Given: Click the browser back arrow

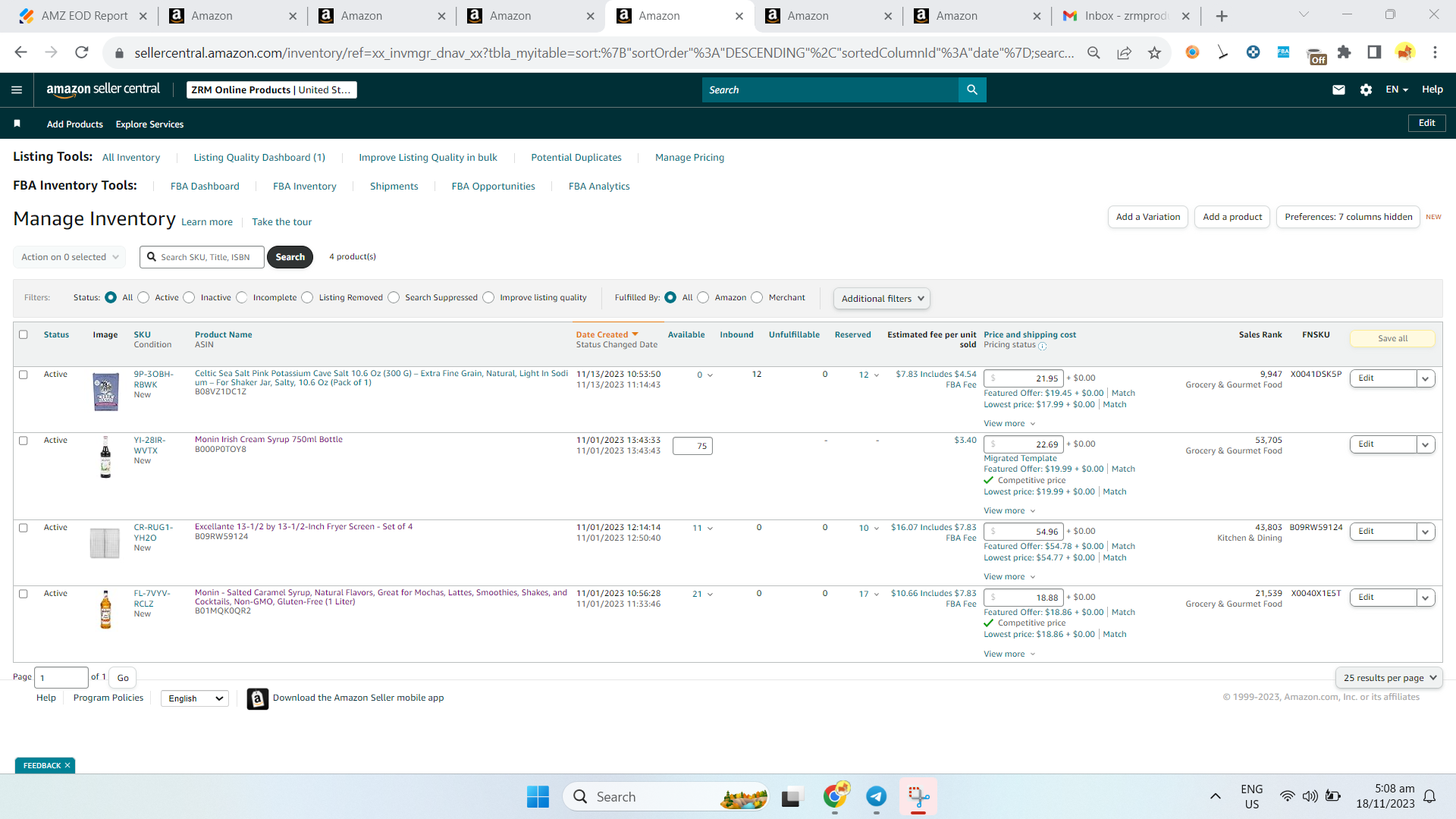Looking at the screenshot, I should [x=20, y=52].
